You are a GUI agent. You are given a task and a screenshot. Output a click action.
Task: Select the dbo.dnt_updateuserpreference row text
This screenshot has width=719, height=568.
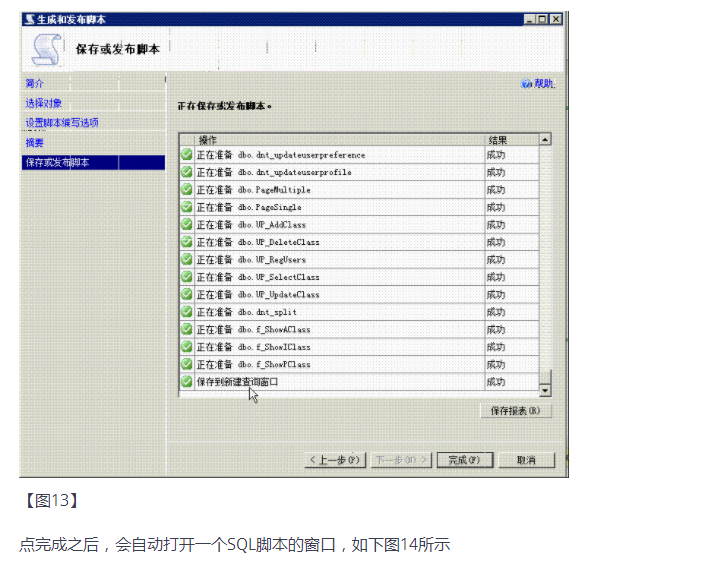[281, 155]
